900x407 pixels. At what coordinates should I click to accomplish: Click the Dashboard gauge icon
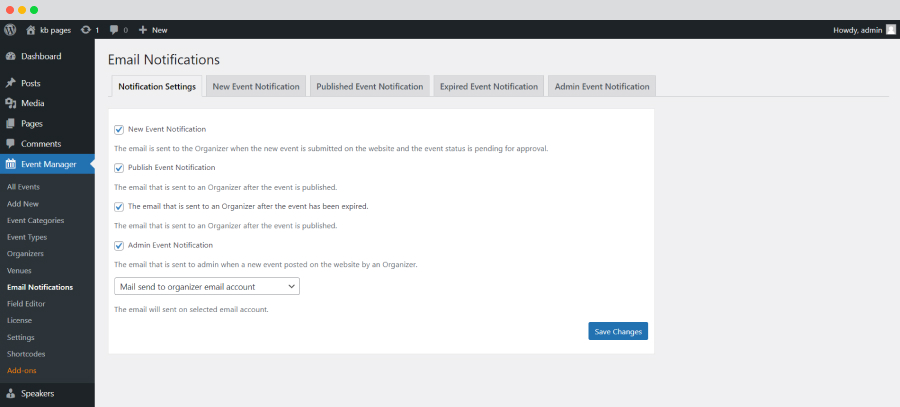(x=10, y=56)
